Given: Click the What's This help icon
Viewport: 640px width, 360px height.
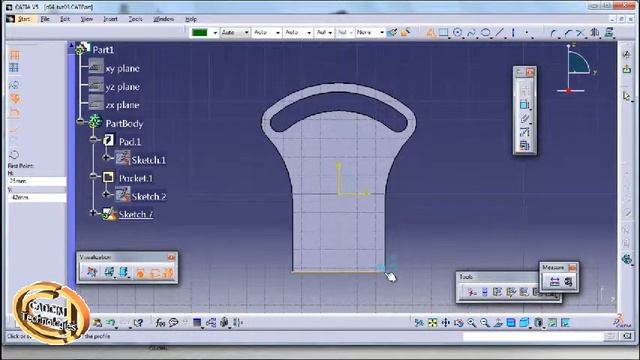Looking at the screenshot, I should 138,323.
